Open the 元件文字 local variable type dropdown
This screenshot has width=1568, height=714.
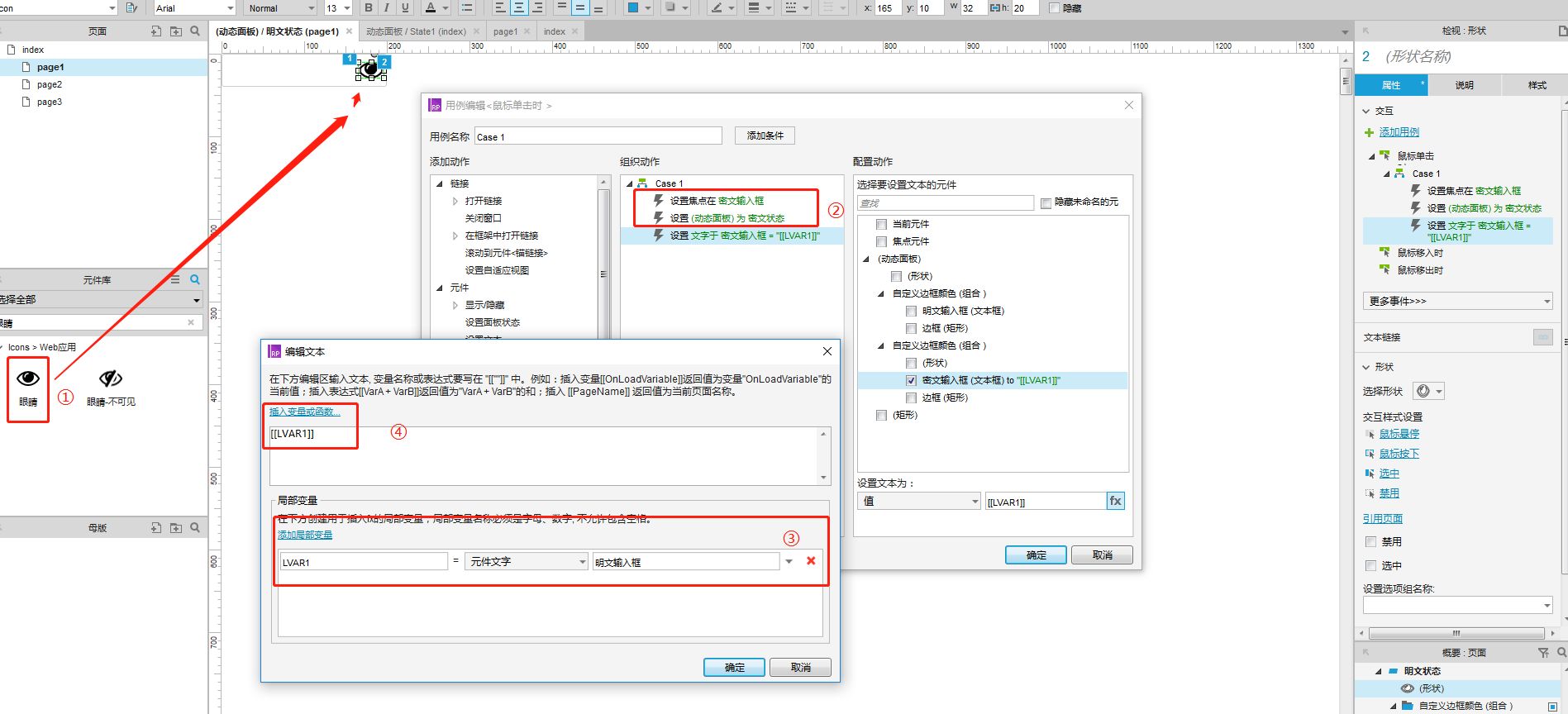(527, 561)
